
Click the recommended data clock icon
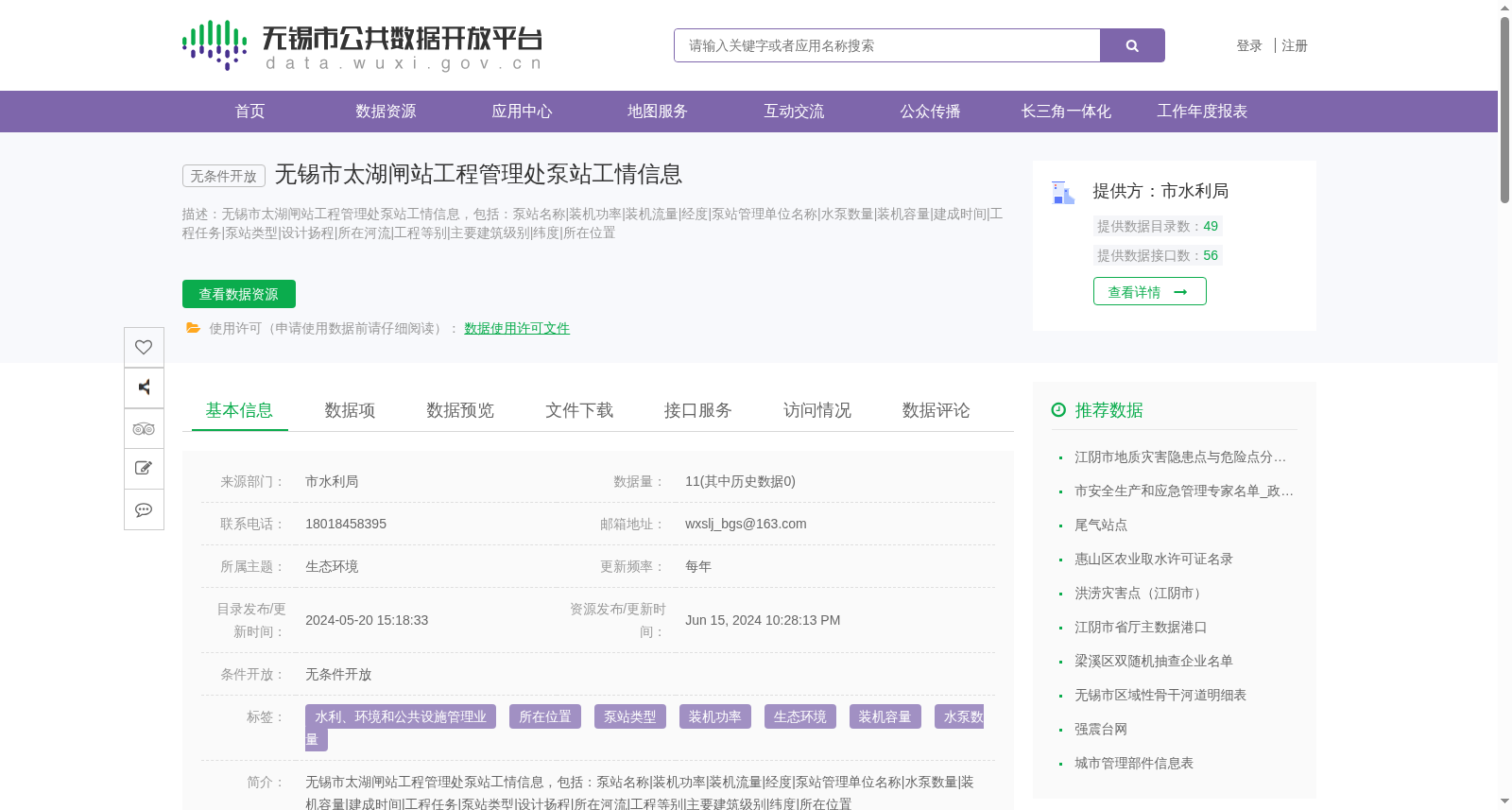pyautogui.click(x=1058, y=409)
